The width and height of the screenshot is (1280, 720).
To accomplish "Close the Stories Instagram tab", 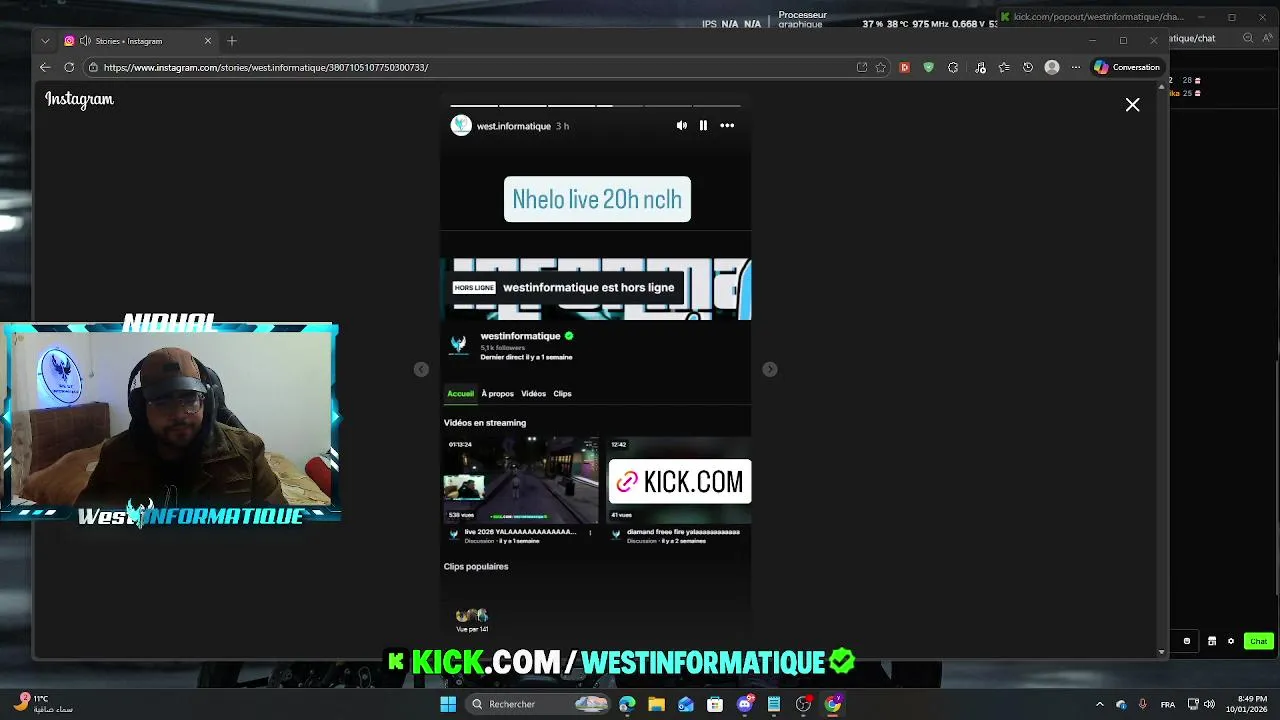I will pos(208,41).
